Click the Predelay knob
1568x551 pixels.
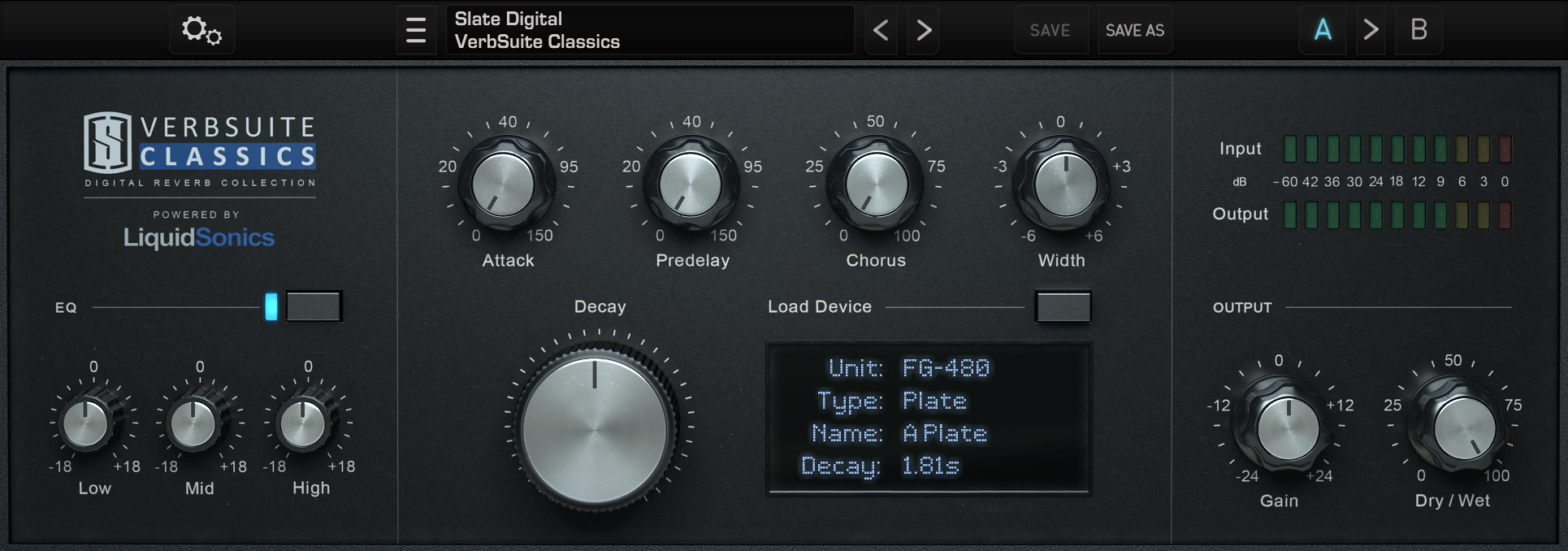[690, 183]
